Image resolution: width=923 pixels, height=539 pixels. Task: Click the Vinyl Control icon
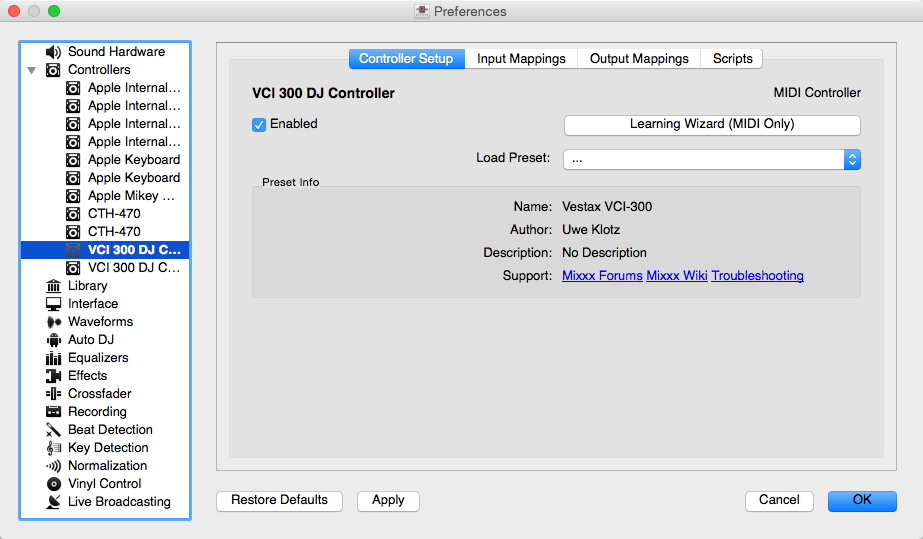pos(54,484)
